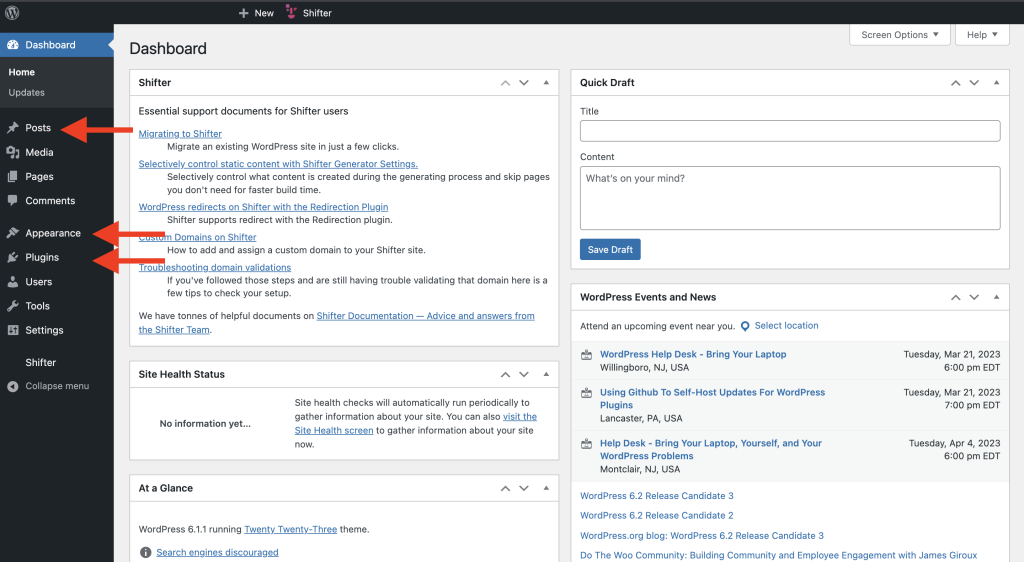Move Shifter panel down arrow
This screenshot has height=562, width=1024.
click(524, 83)
